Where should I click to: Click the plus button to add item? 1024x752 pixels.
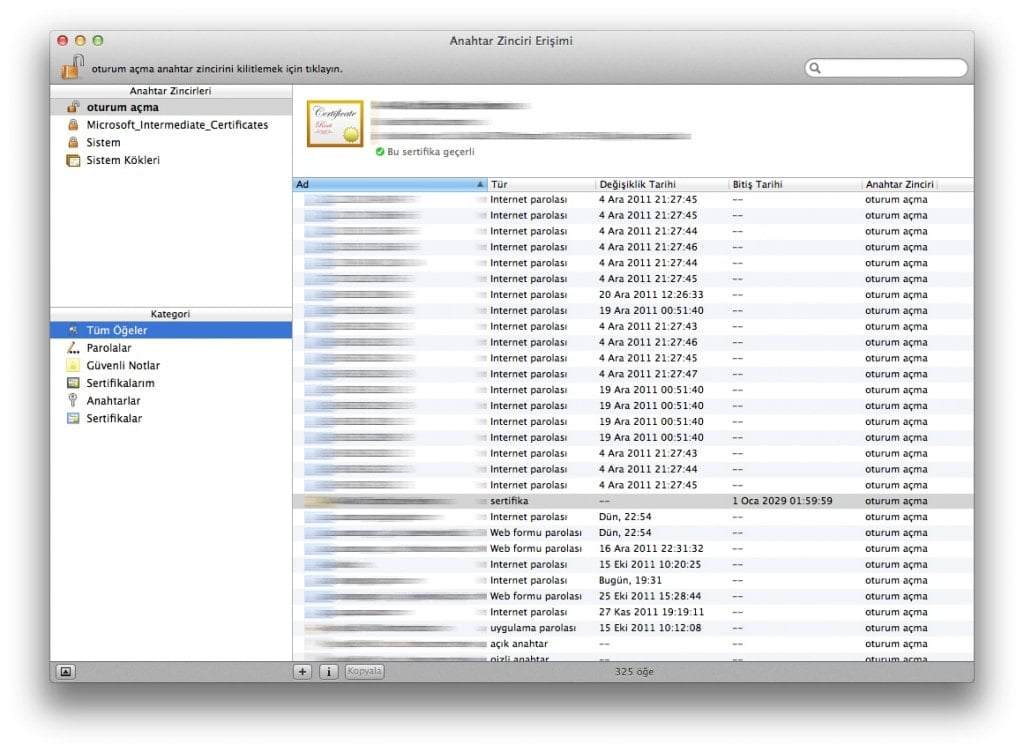click(303, 672)
